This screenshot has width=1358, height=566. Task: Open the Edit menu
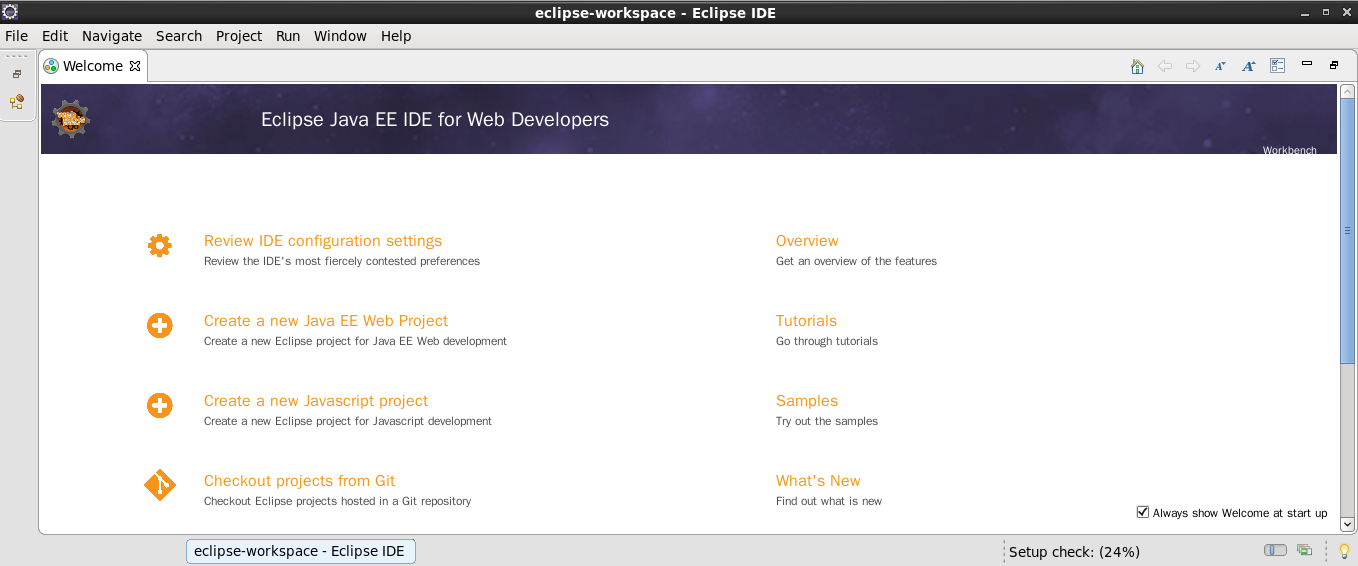pyautogui.click(x=55, y=36)
